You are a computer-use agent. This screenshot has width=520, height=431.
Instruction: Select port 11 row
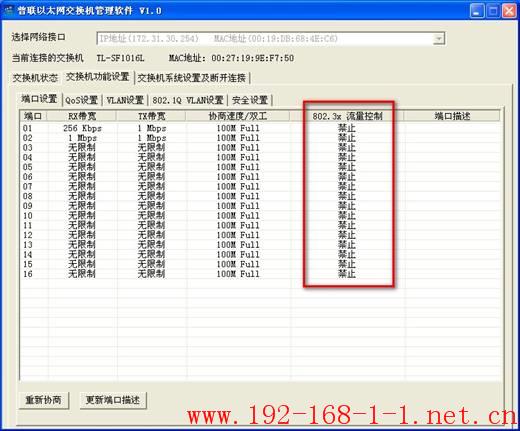[260, 225]
